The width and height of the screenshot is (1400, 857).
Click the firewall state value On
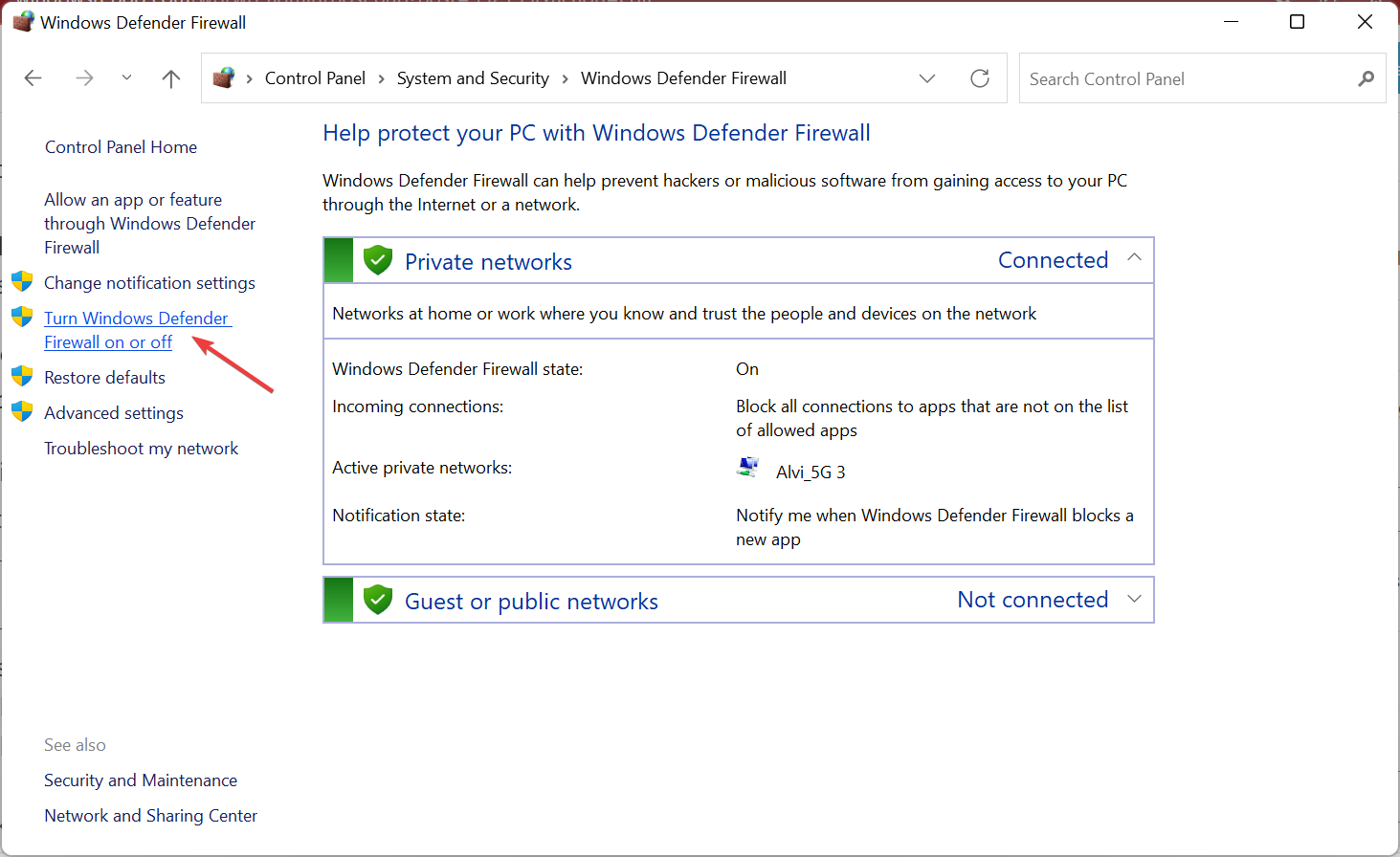[747, 369]
